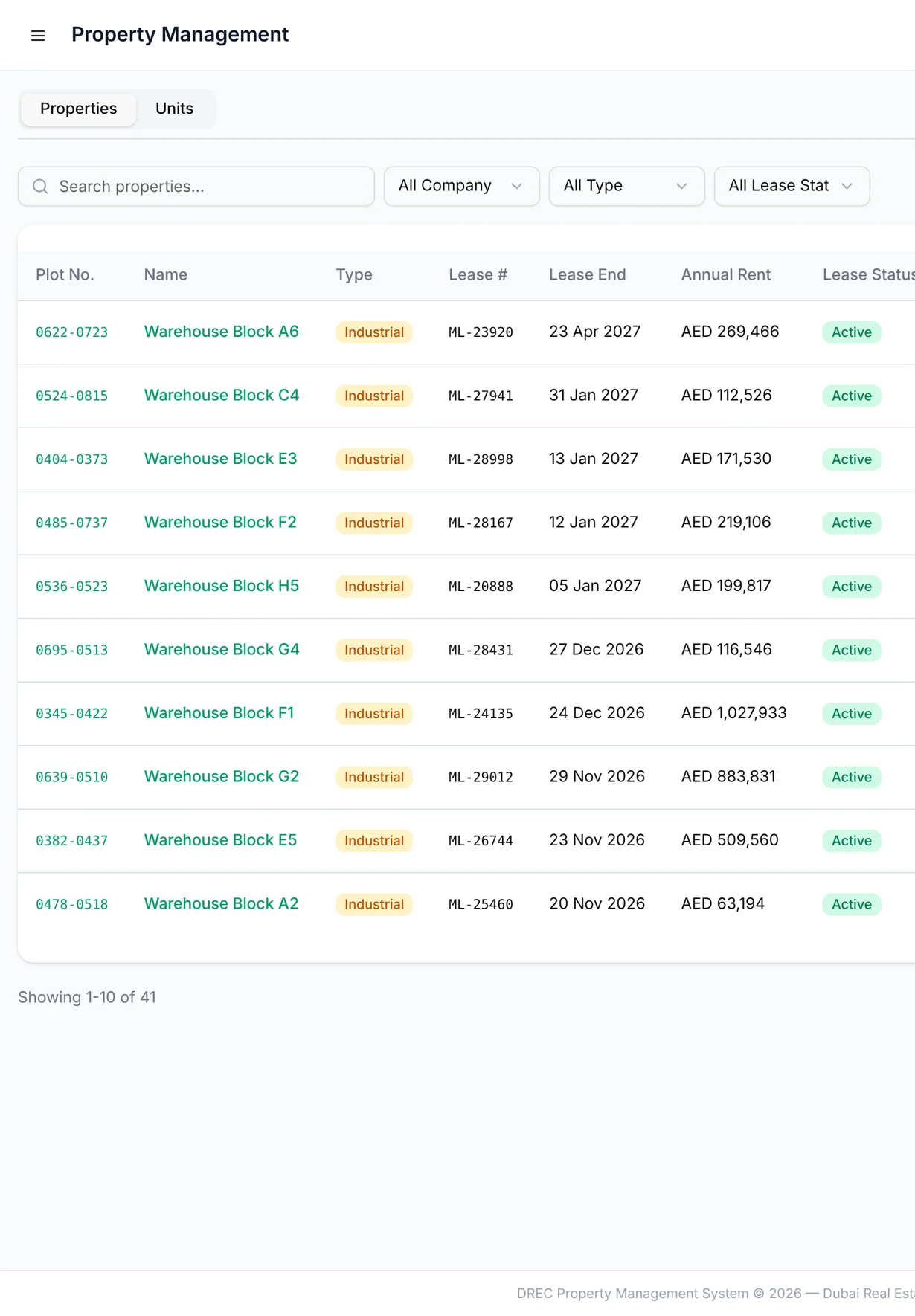
Task: Click plot number 0622-0723
Action: coord(72,332)
